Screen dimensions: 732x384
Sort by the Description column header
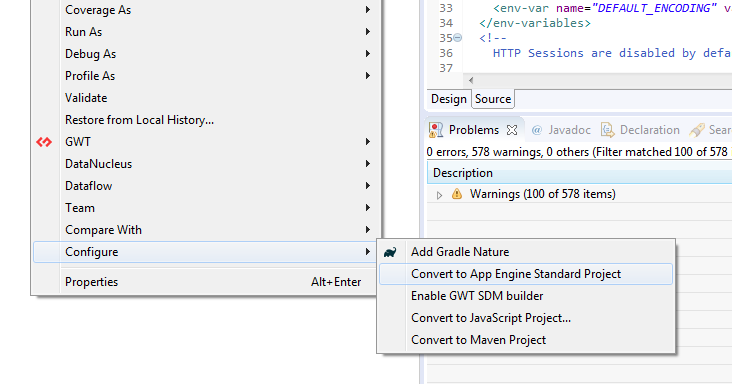(579, 173)
